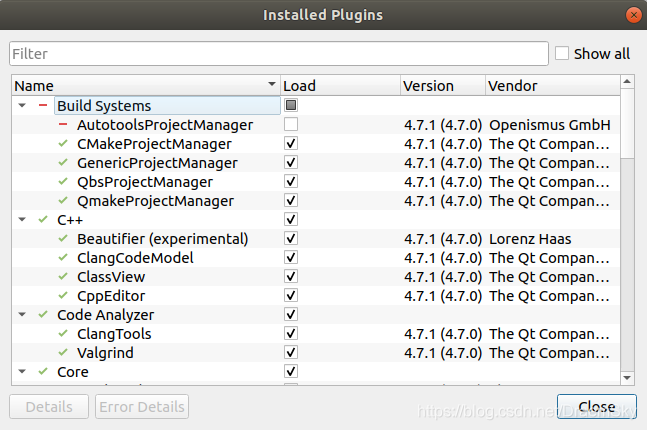
Task: Uncheck the CMakeProjectManager load checkbox
Action: (x=291, y=143)
